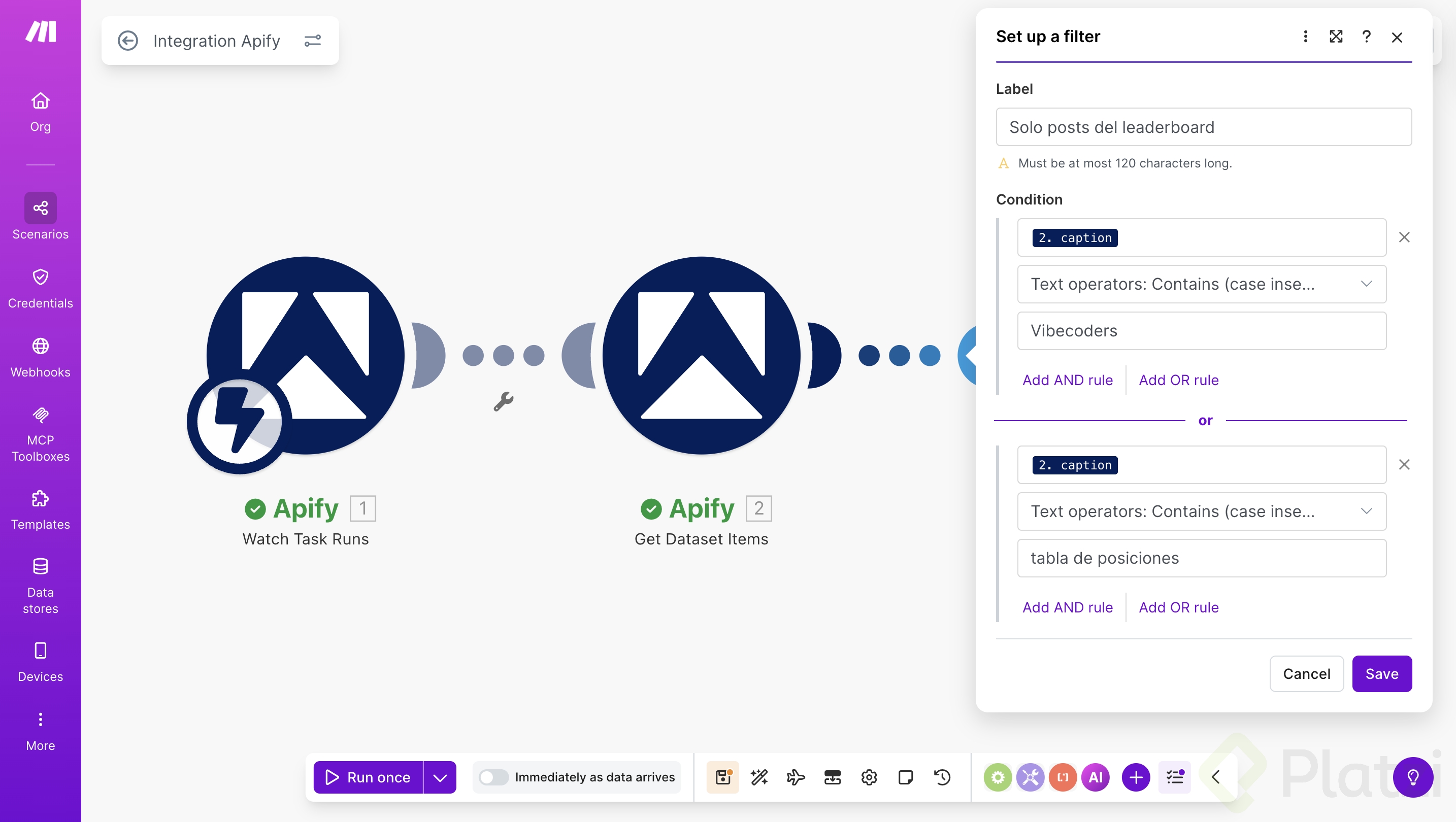
Task: Click the green tools gear circle
Action: click(998, 777)
